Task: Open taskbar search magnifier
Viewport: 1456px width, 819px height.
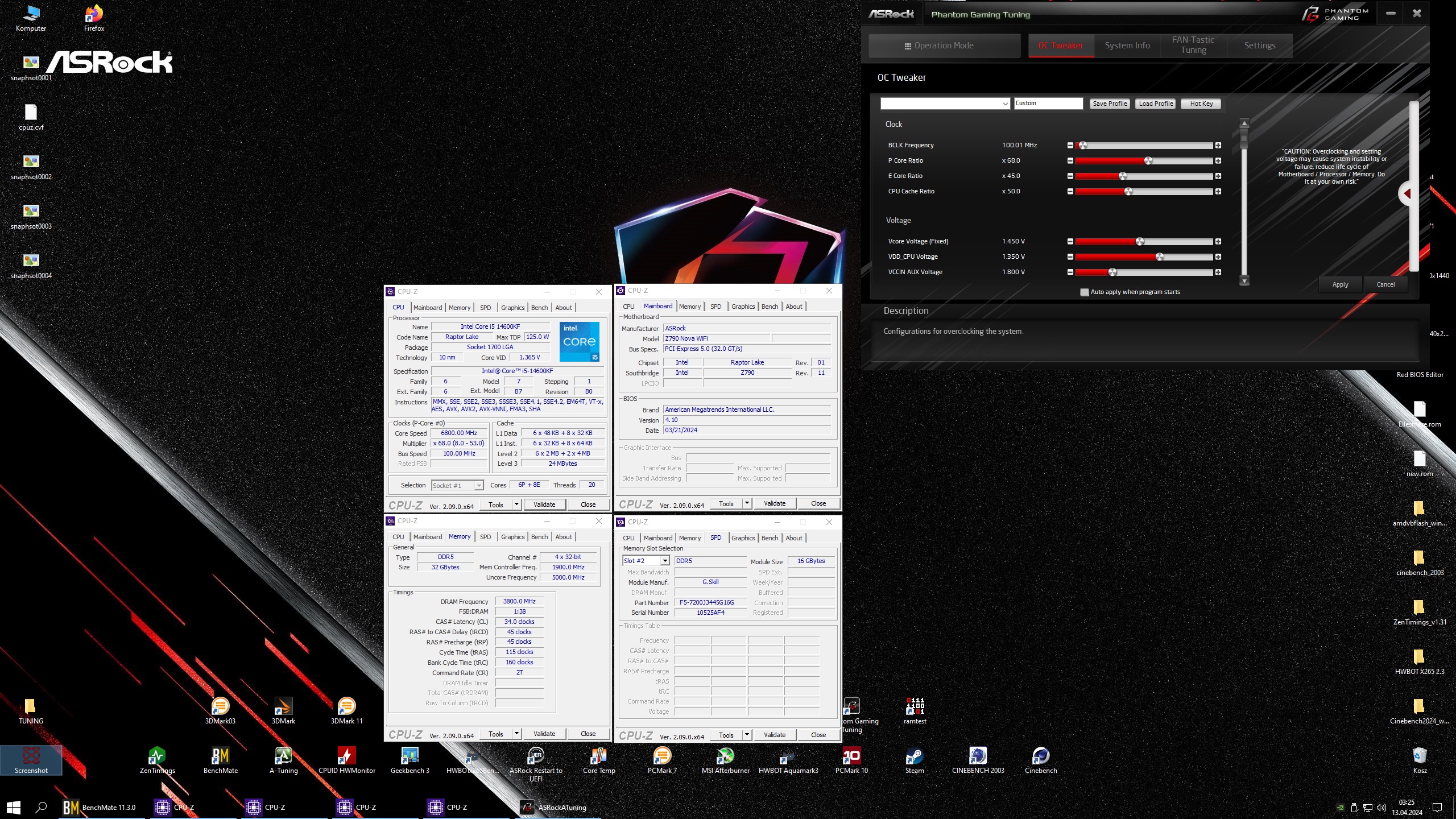Action: [x=41, y=807]
